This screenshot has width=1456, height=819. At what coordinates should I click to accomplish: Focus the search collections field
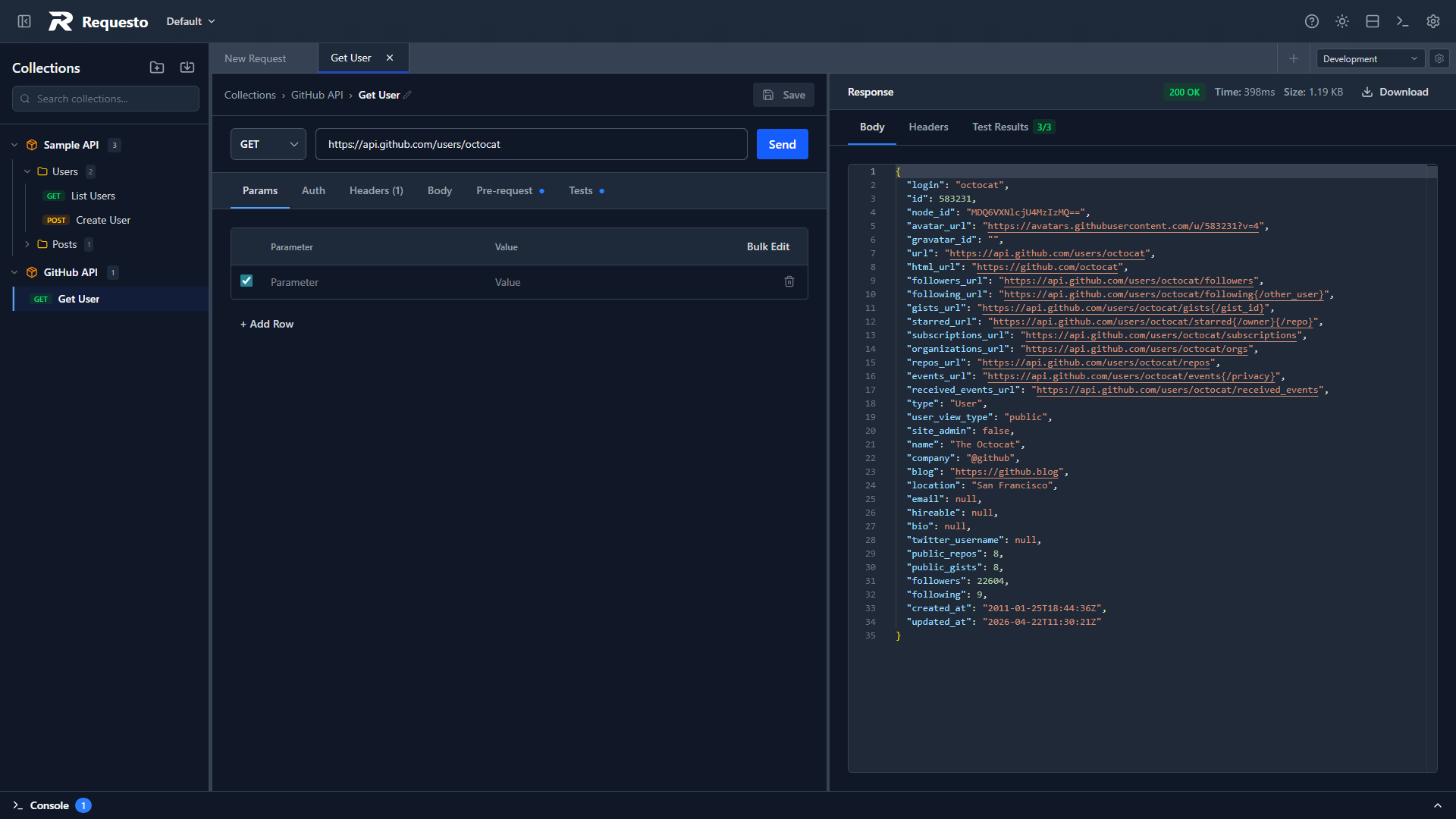click(105, 99)
